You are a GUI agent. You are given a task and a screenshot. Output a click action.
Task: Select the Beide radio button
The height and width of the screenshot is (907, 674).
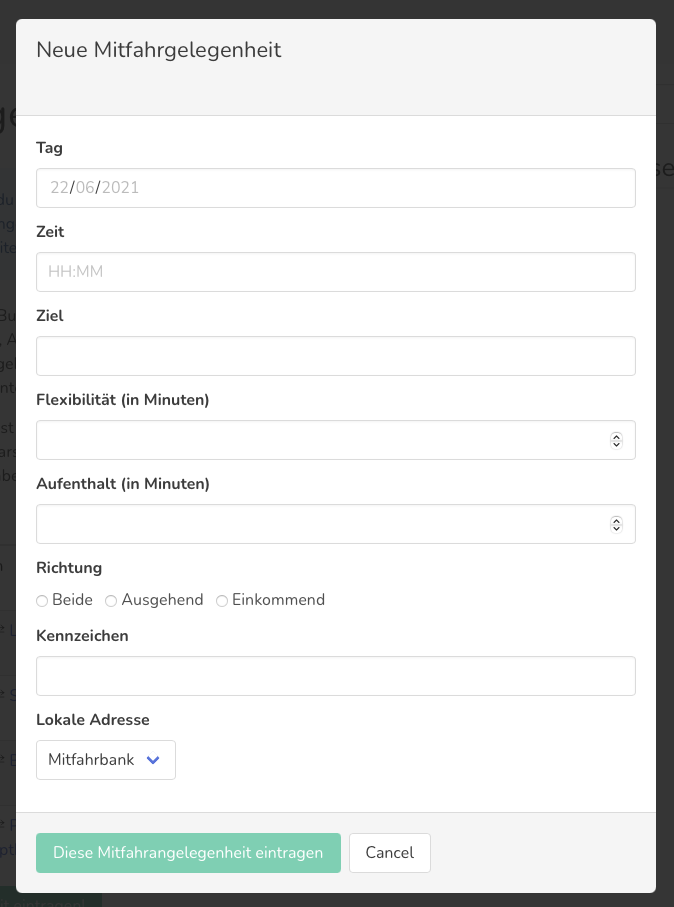click(x=42, y=601)
